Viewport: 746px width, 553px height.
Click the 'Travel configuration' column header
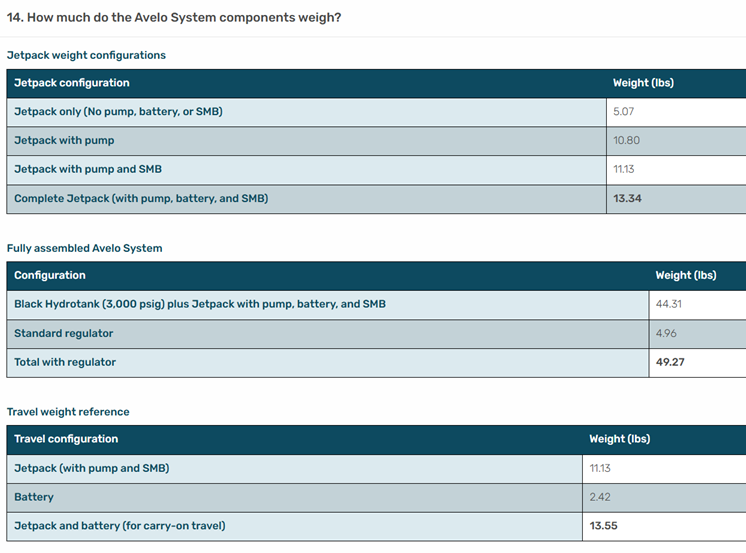point(66,440)
